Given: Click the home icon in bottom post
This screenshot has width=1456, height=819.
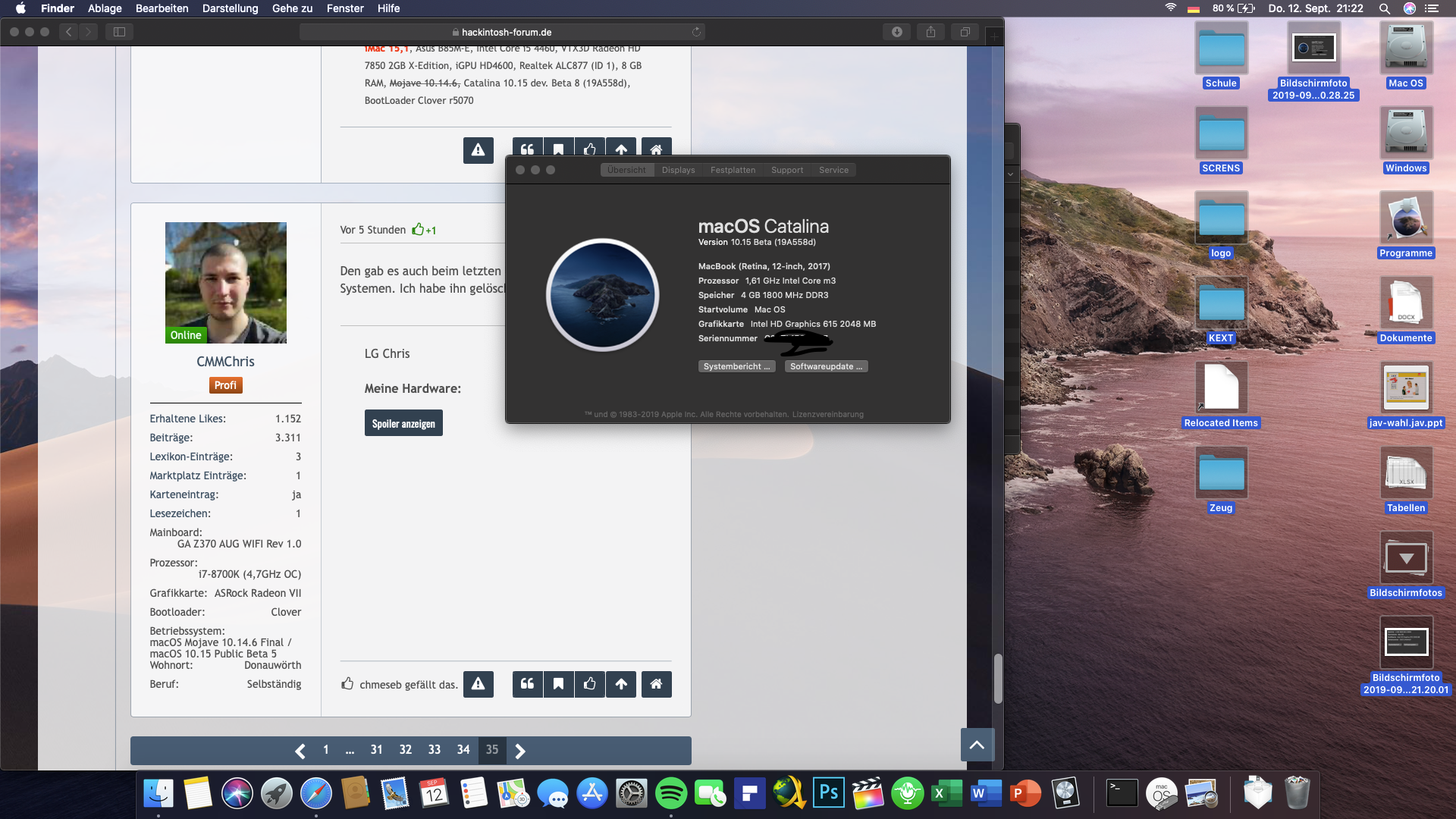Looking at the screenshot, I should pyautogui.click(x=656, y=684).
